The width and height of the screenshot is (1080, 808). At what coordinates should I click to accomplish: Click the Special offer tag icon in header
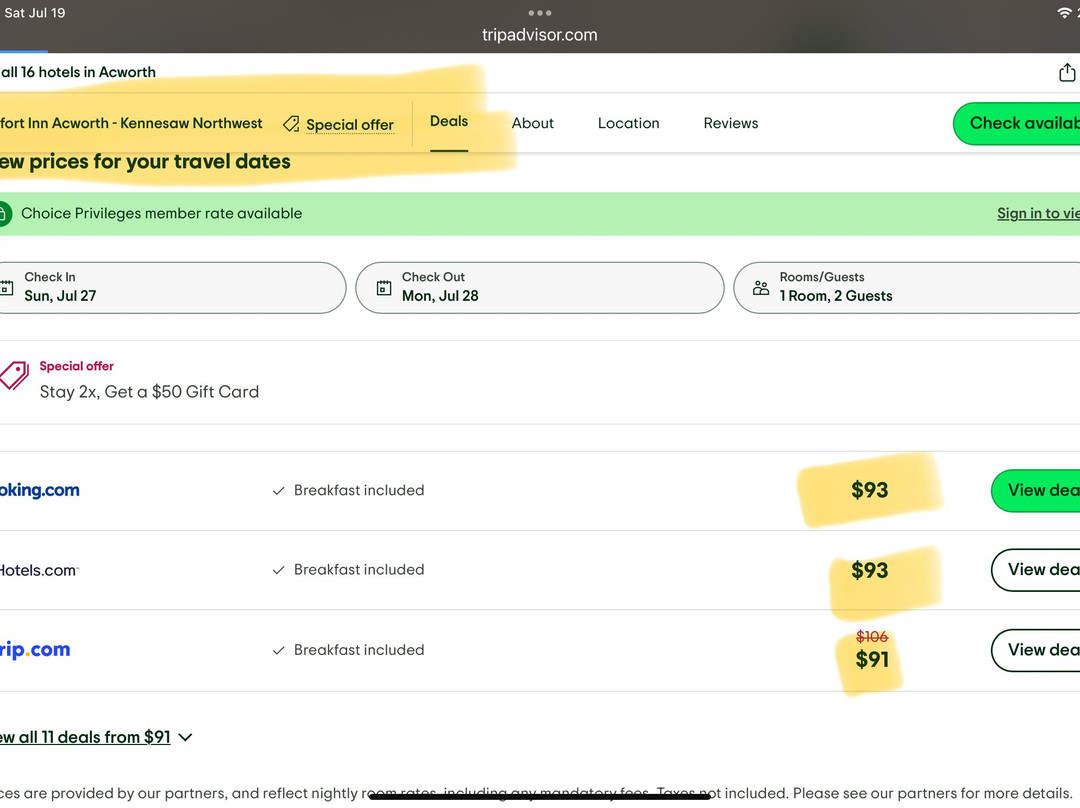point(291,124)
